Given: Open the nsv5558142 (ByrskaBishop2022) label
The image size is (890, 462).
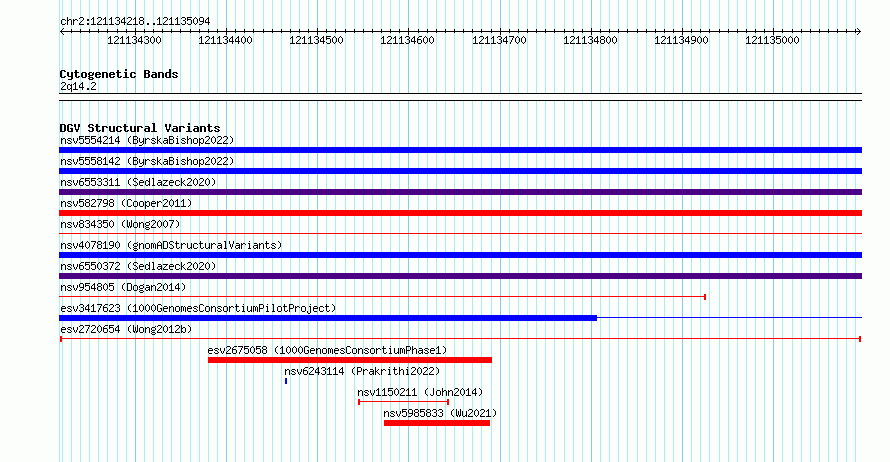Looking at the screenshot, I should click(147, 161).
